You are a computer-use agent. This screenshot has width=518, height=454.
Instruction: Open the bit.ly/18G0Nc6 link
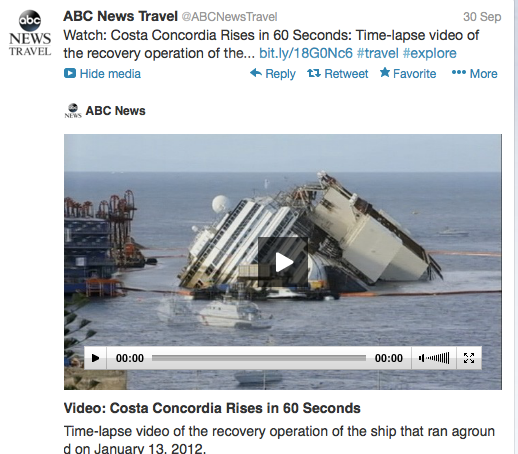tap(306, 53)
